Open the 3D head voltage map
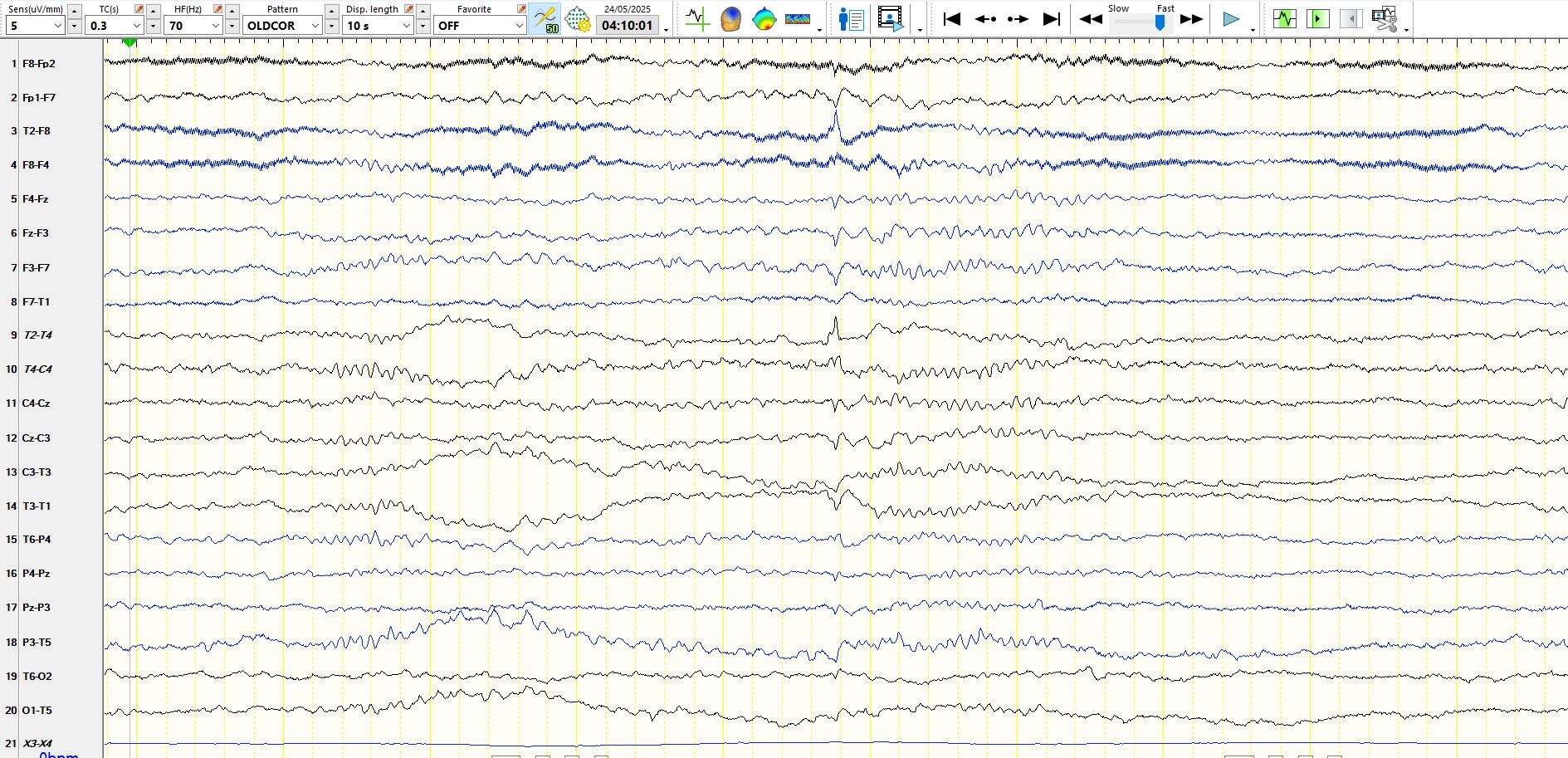This screenshot has width=1568, height=758. 730,19
